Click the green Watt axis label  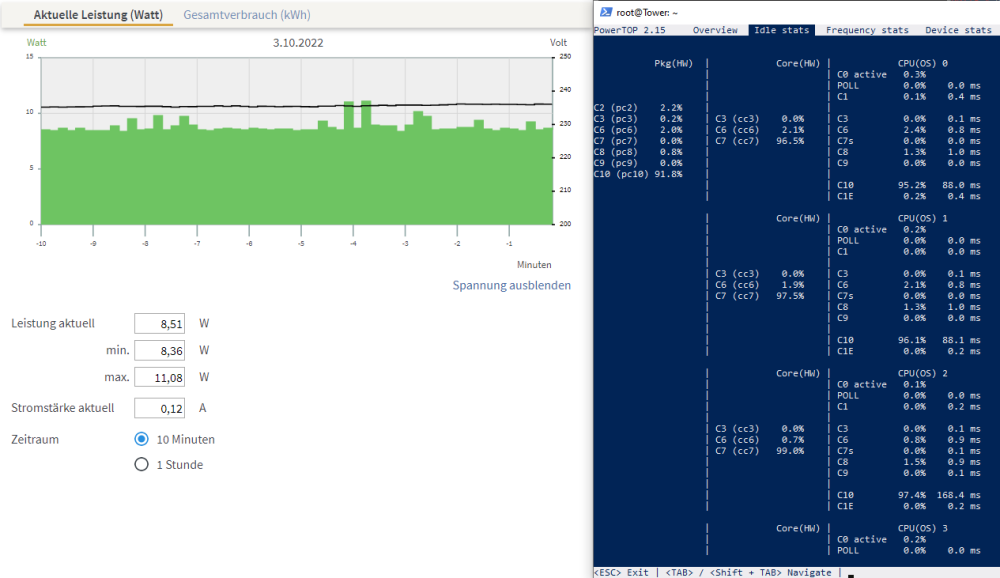(36, 43)
